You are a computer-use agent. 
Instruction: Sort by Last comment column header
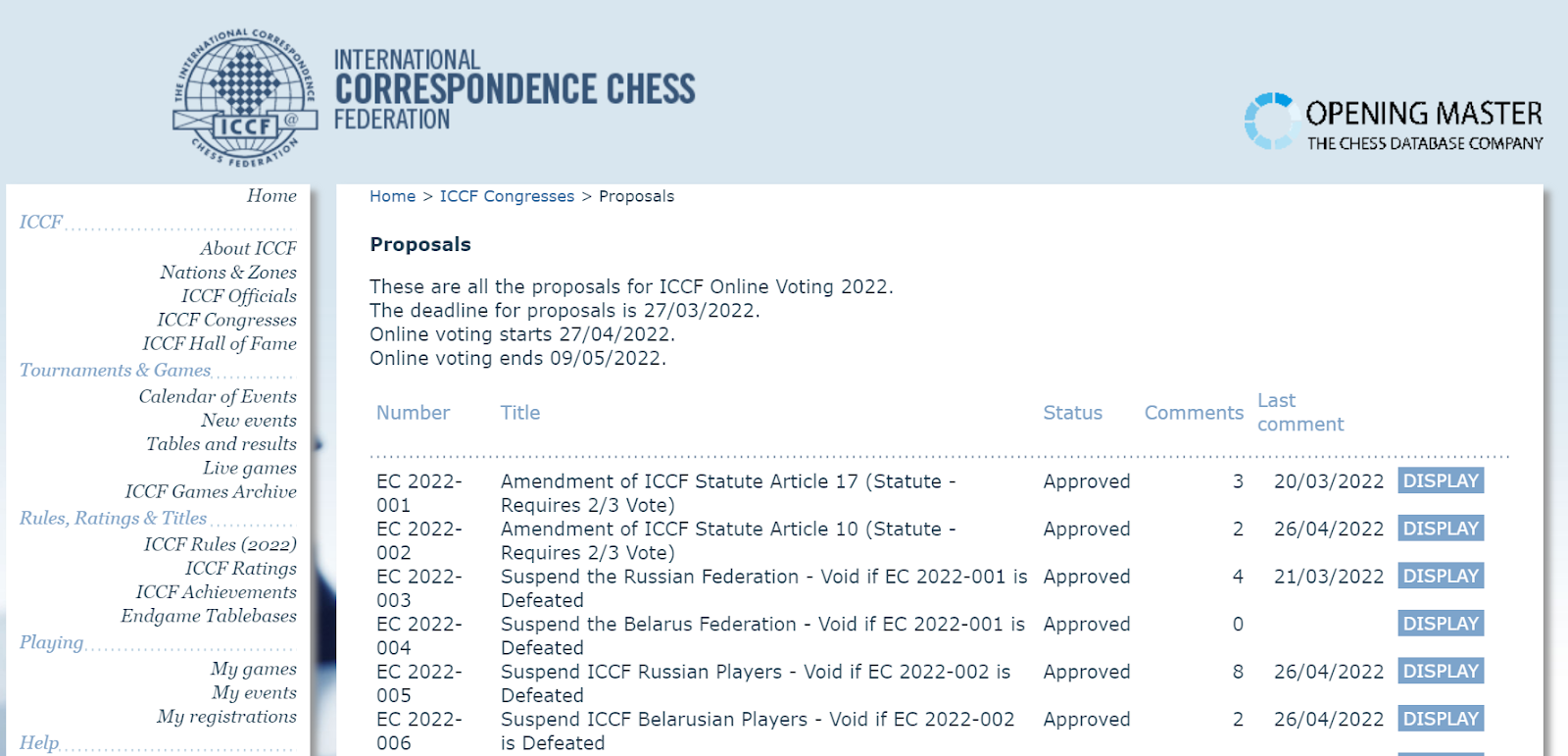(1300, 412)
